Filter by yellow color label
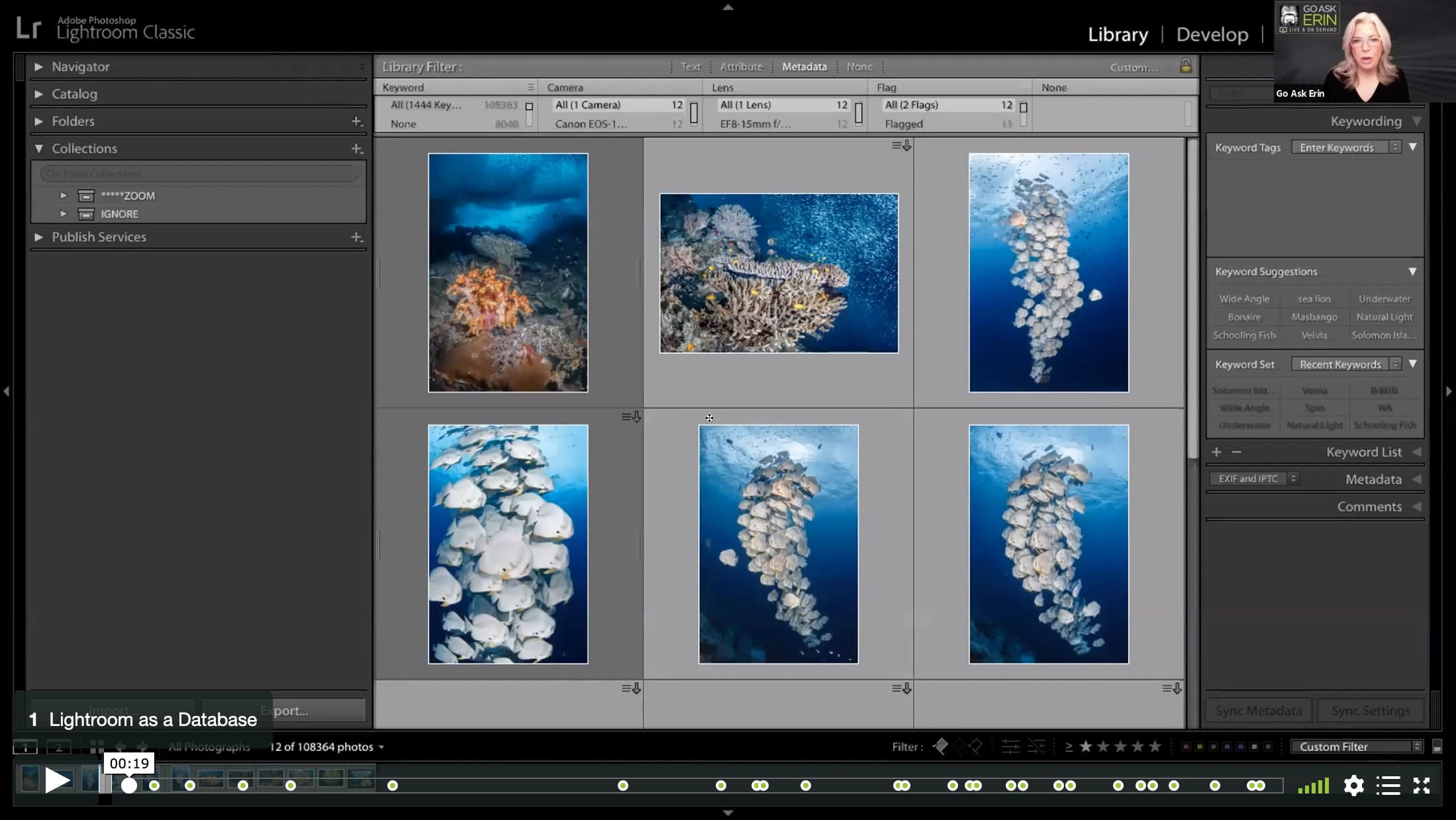 [1199, 747]
